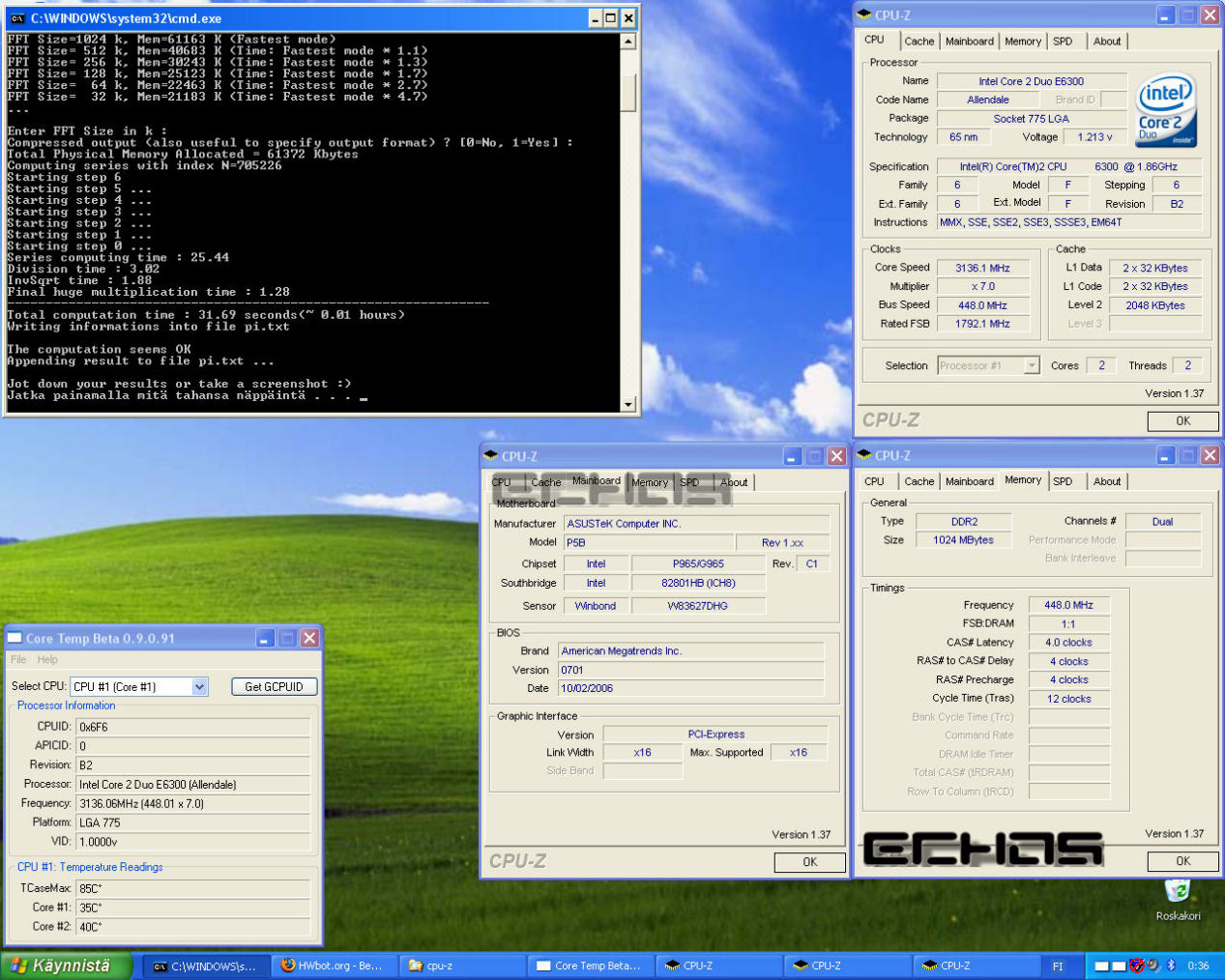Open the Processor #1 selection dropdown
Image resolution: width=1225 pixels, height=980 pixels.
(x=1032, y=365)
